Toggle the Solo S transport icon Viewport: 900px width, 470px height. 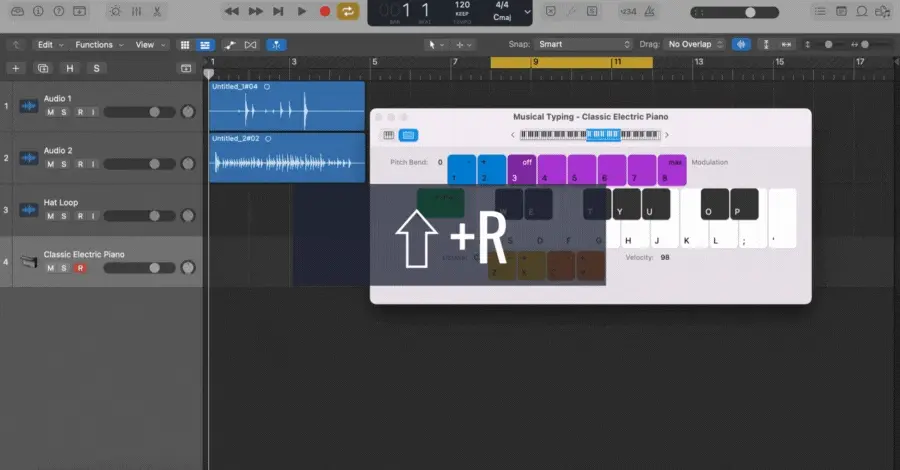pyautogui.click(x=592, y=11)
